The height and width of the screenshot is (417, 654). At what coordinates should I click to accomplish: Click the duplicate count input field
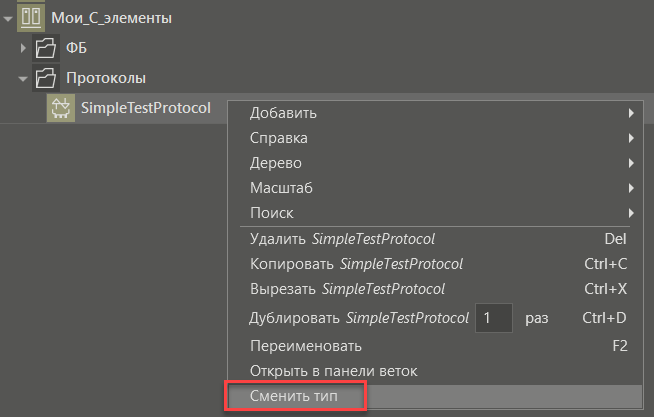pyautogui.click(x=494, y=318)
